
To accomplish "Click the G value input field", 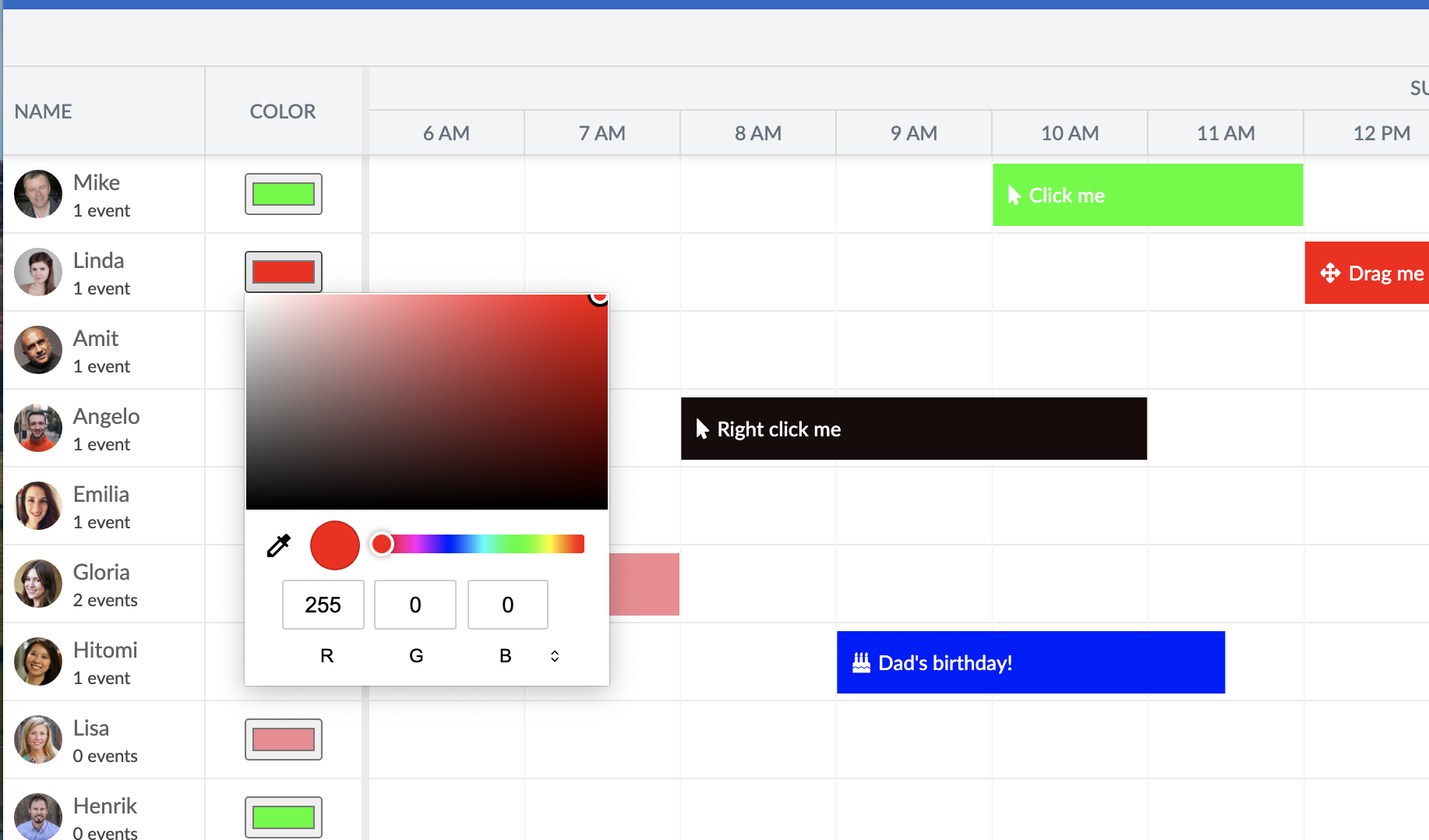I will coord(415,605).
